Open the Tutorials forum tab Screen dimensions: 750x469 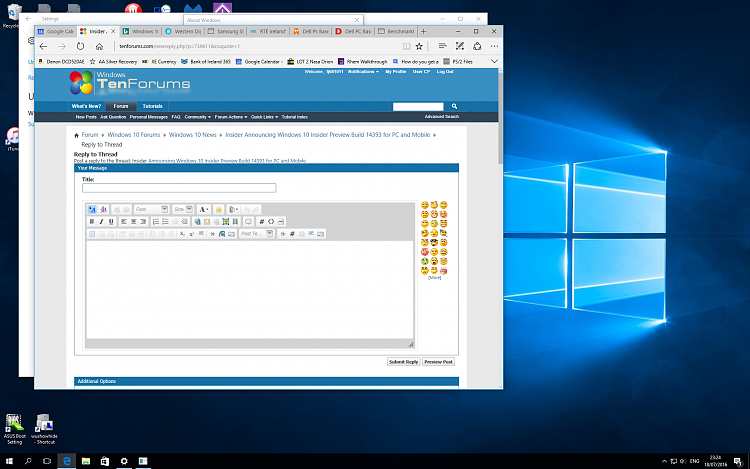pos(153,106)
